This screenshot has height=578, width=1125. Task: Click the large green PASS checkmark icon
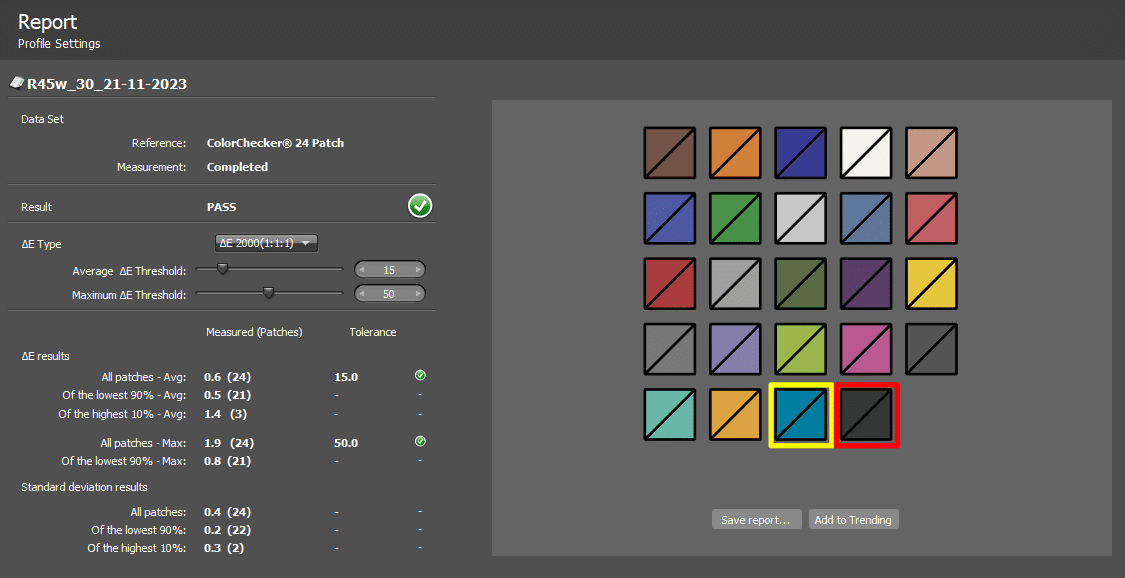tap(420, 206)
